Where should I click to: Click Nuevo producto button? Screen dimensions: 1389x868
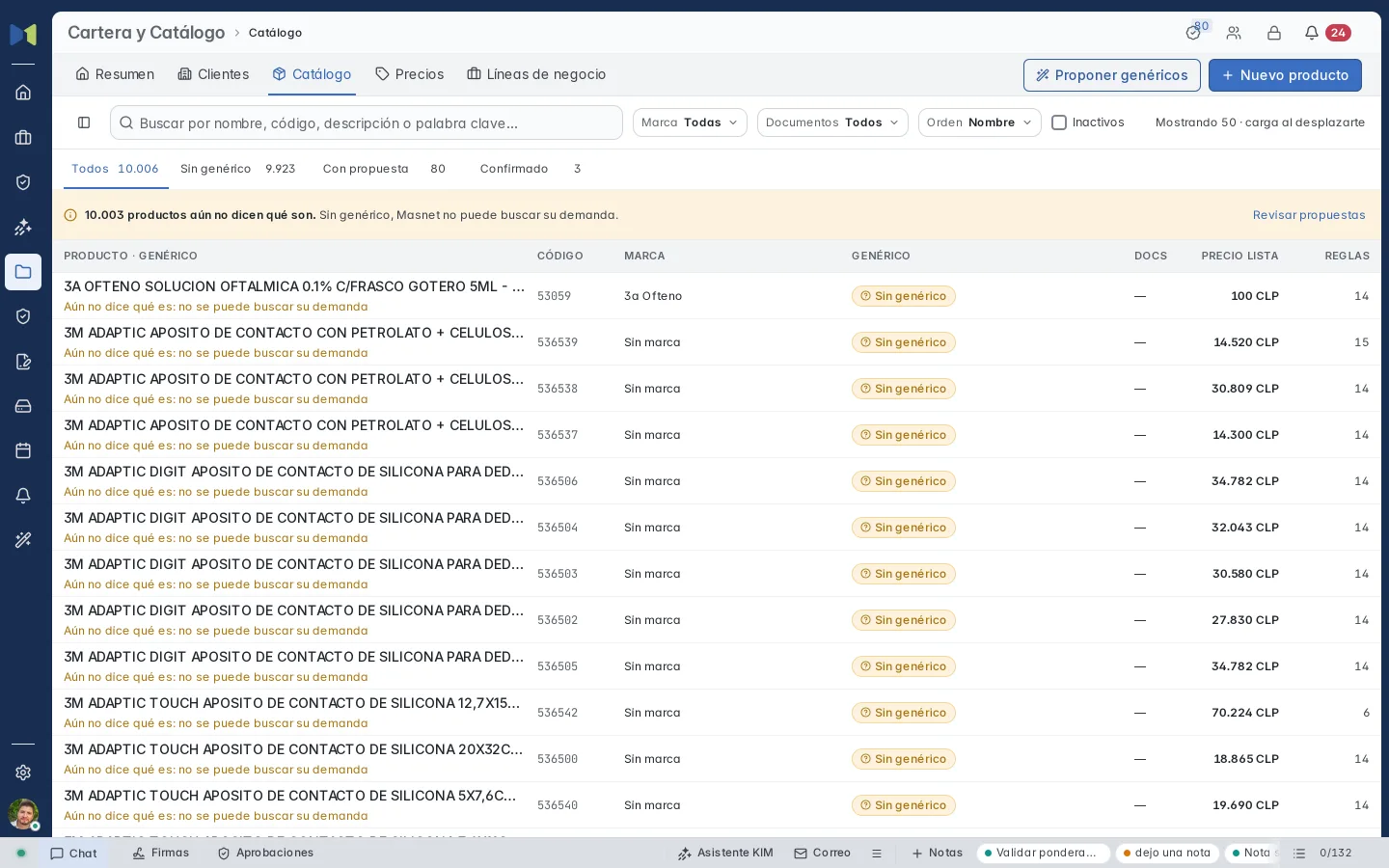tap(1285, 75)
